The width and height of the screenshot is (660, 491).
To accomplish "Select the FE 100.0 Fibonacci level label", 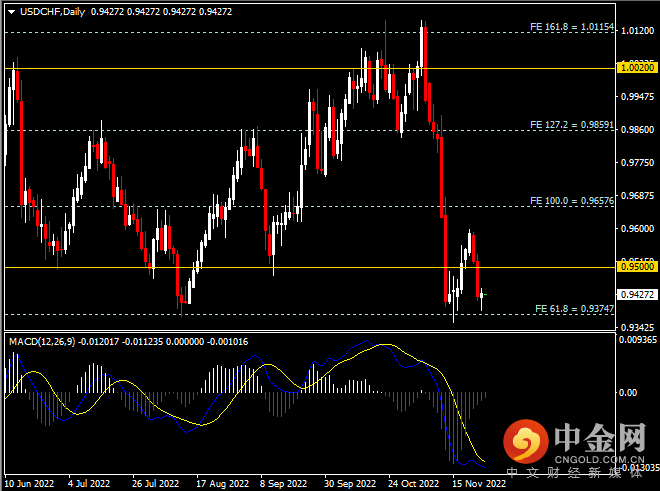I will [571, 201].
